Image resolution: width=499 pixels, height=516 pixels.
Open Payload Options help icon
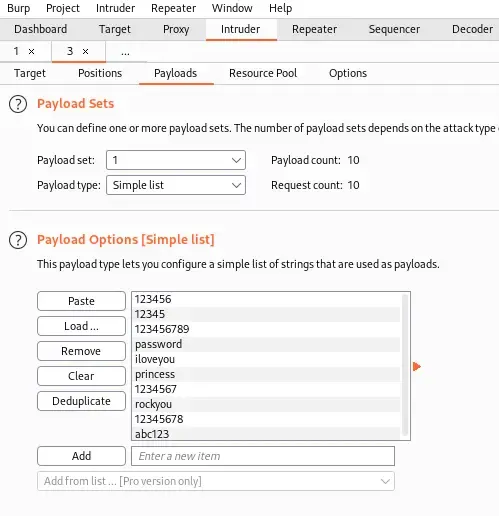pyautogui.click(x=18, y=240)
